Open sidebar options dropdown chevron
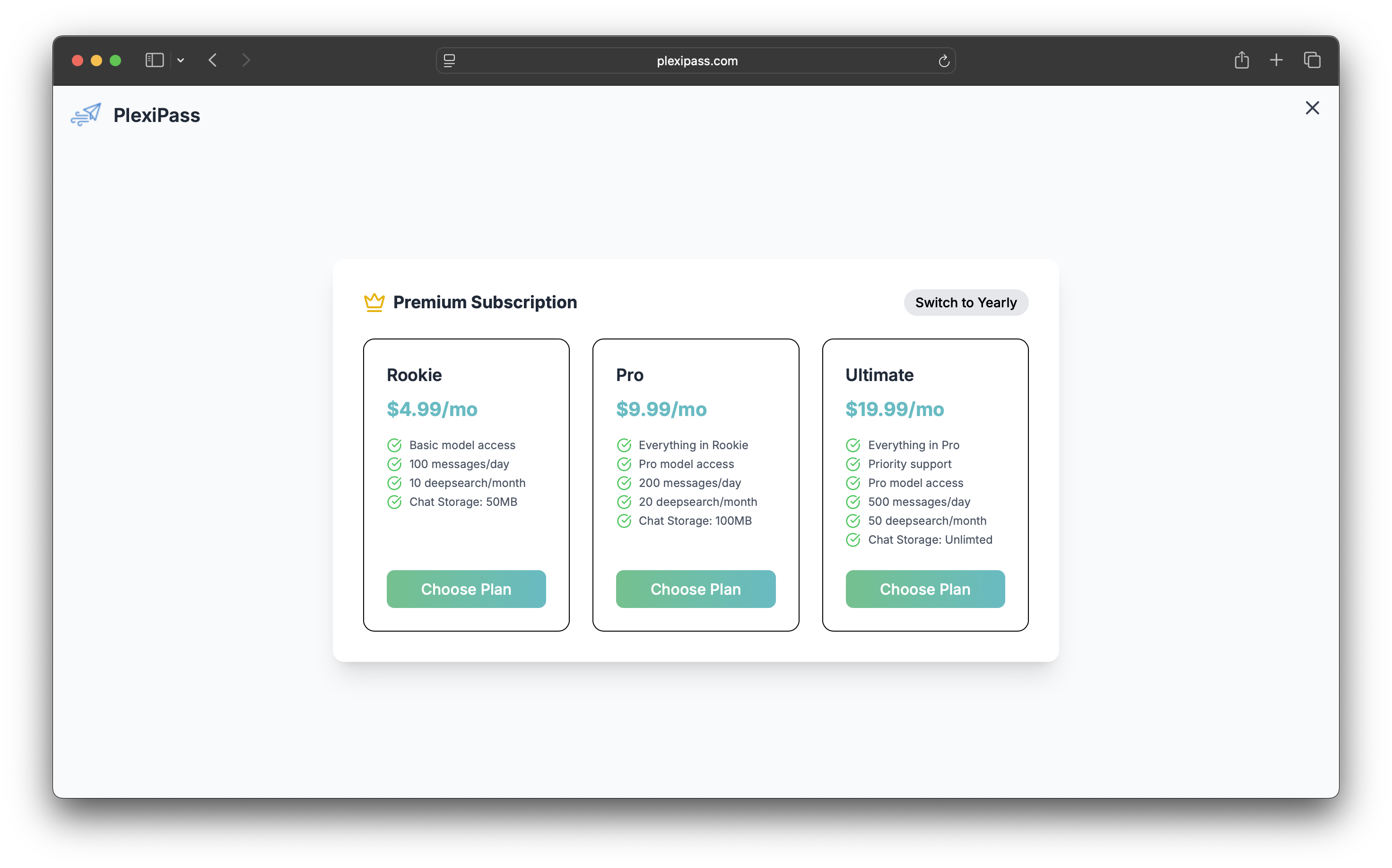 [181, 61]
